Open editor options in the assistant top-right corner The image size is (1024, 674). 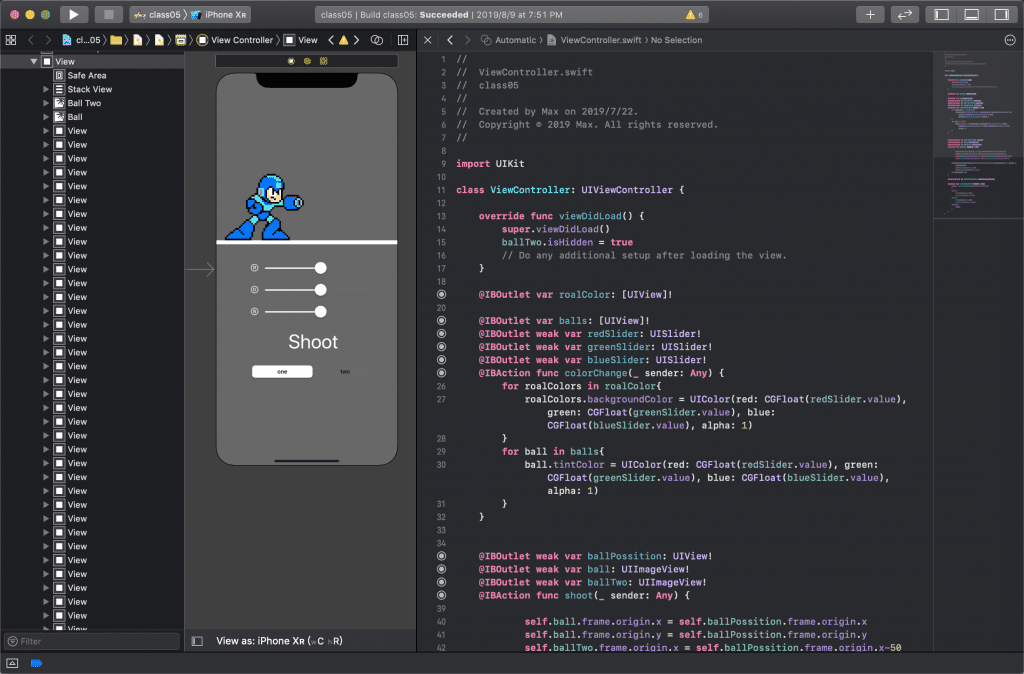pyautogui.click(x=1010, y=40)
